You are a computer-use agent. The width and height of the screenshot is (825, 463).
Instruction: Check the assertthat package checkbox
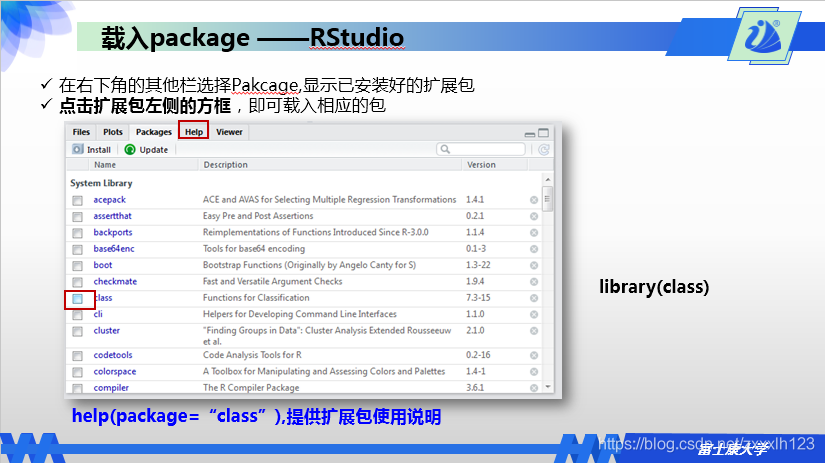77,217
